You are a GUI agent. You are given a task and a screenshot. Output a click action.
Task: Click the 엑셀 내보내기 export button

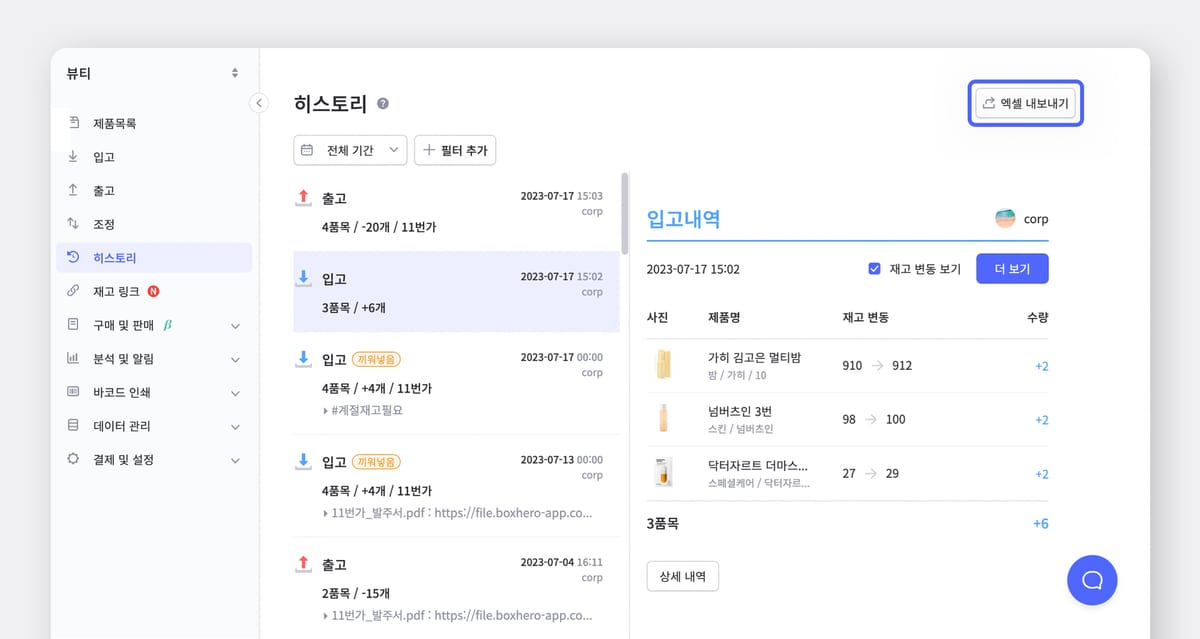[1025, 102]
